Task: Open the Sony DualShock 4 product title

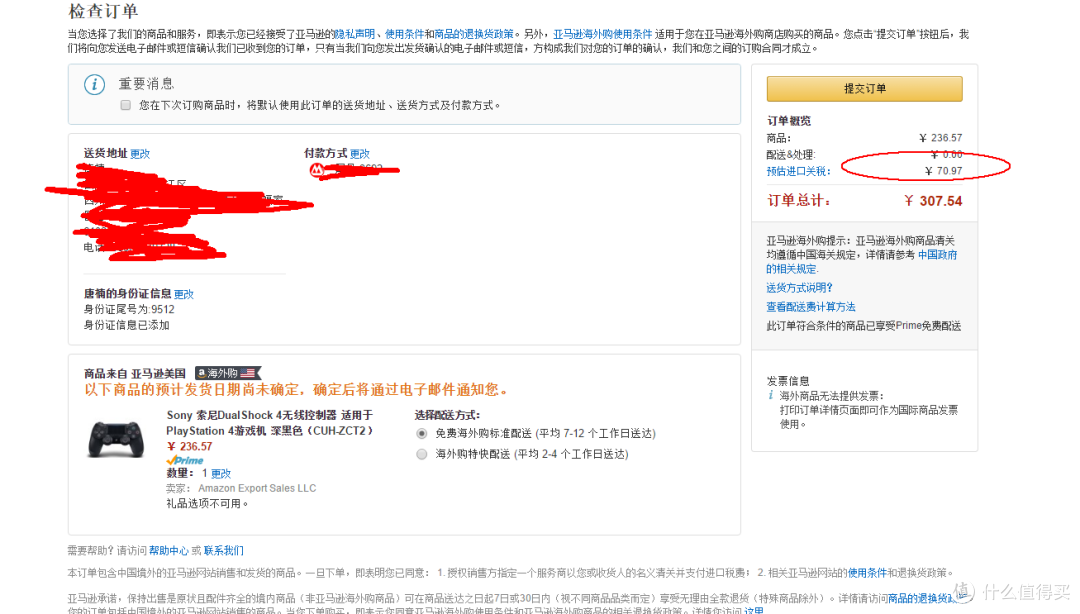Action: 270,422
